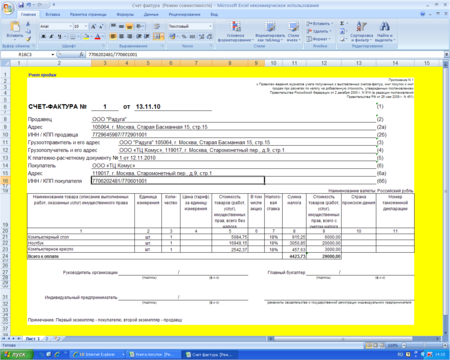Open the font color dropdown arrow

pos(103,36)
